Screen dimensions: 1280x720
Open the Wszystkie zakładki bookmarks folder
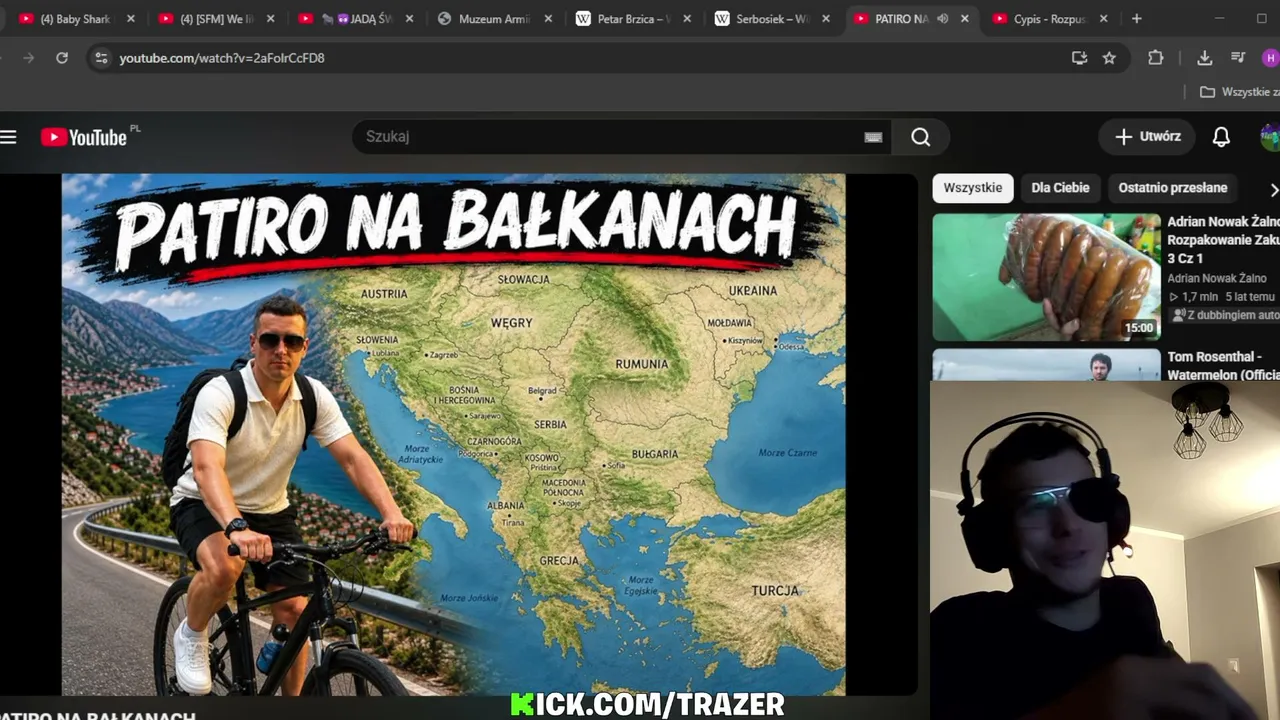pyautogui.click(x=1239, y=92)
